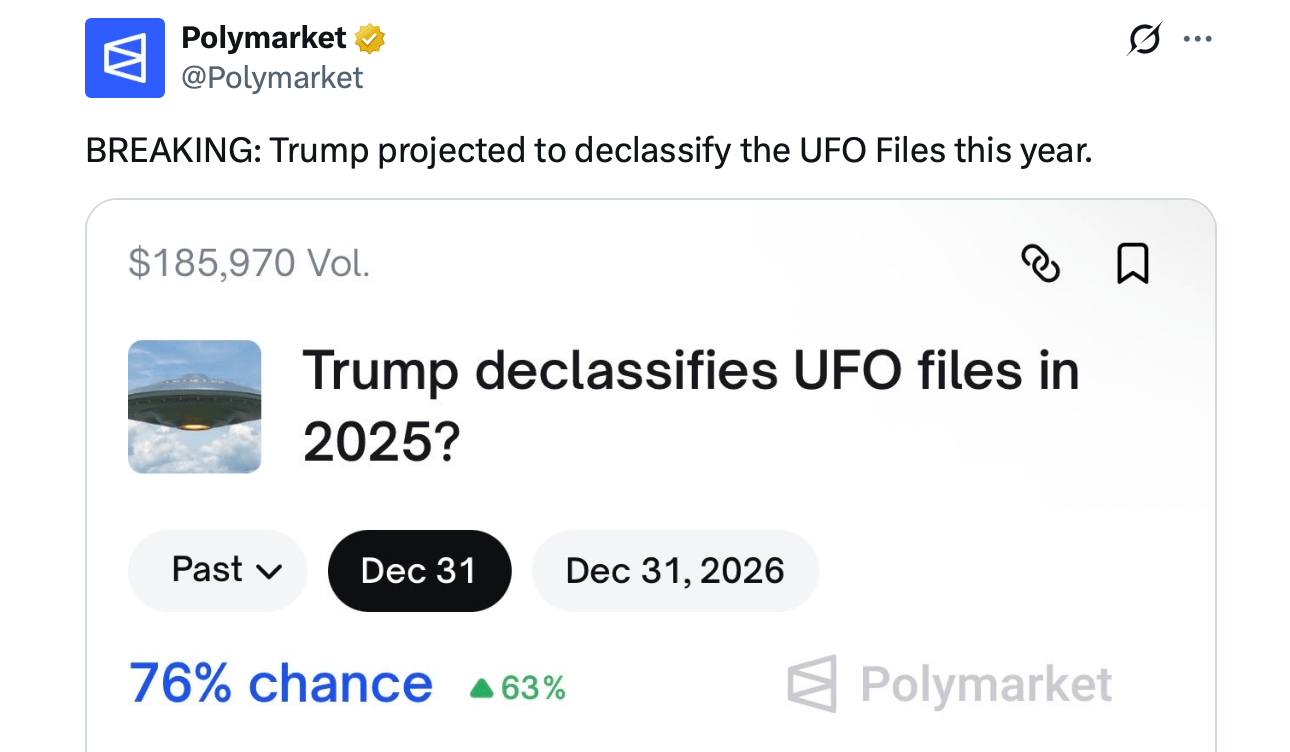Copy the market link via the chain icon

coord(1042,263)
